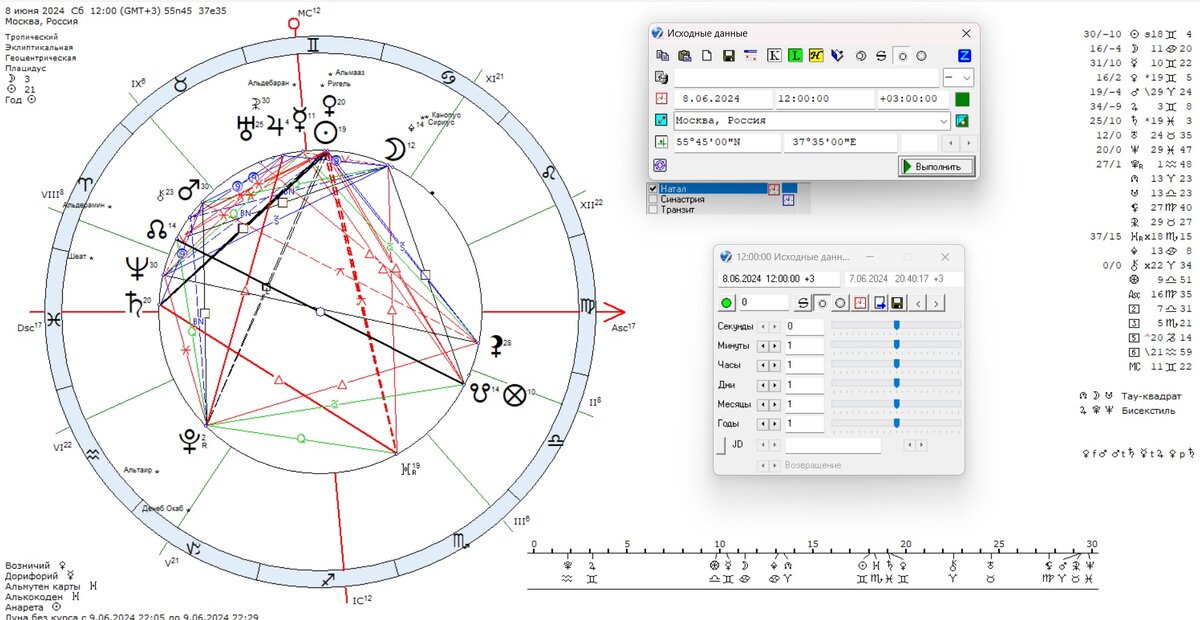The height and width of the screenshot is (620, 1200).
Task: Click the blue clock icon in the Синастрия row
Action: point(788,199)
